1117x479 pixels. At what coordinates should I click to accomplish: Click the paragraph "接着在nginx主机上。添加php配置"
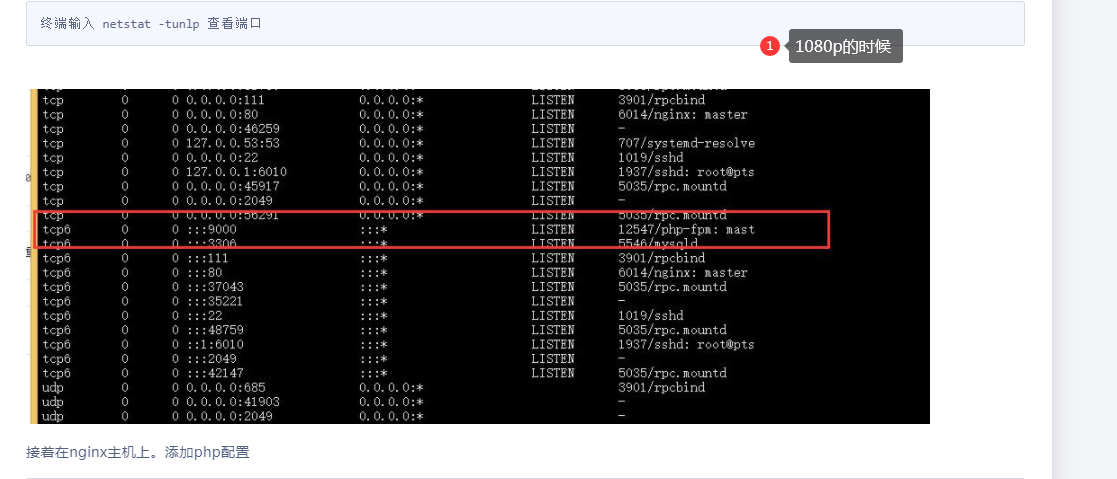point(138,452)
